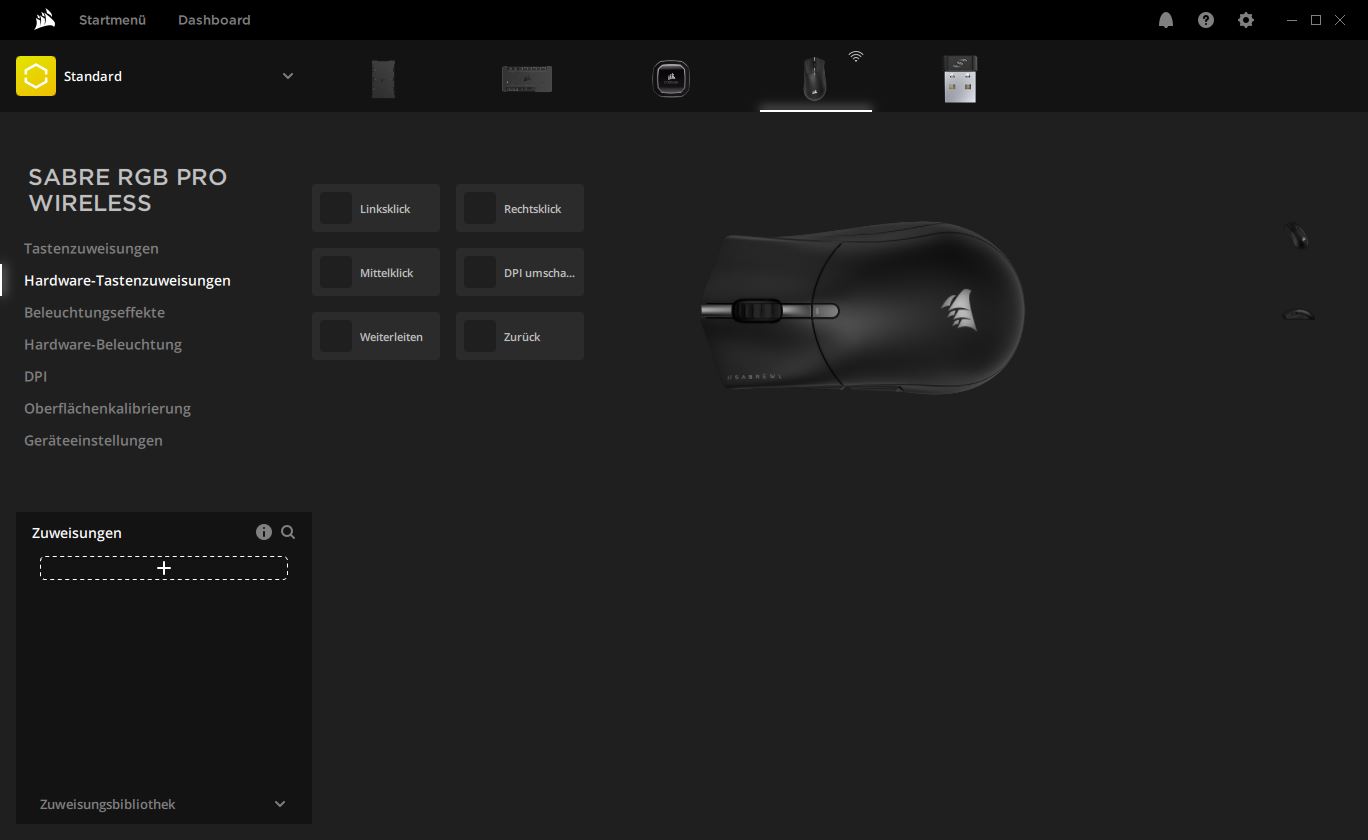The image size is (1368, 840).
Task: Open the profile dropdown chevron
Action: pyautogui.click(x=288, y=76)
